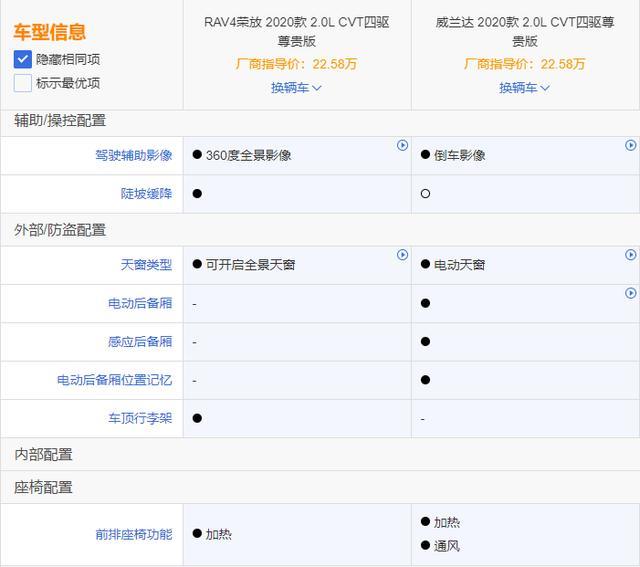Click 座椅配置 section header
640x567 pixels.
tap(43, 487)
